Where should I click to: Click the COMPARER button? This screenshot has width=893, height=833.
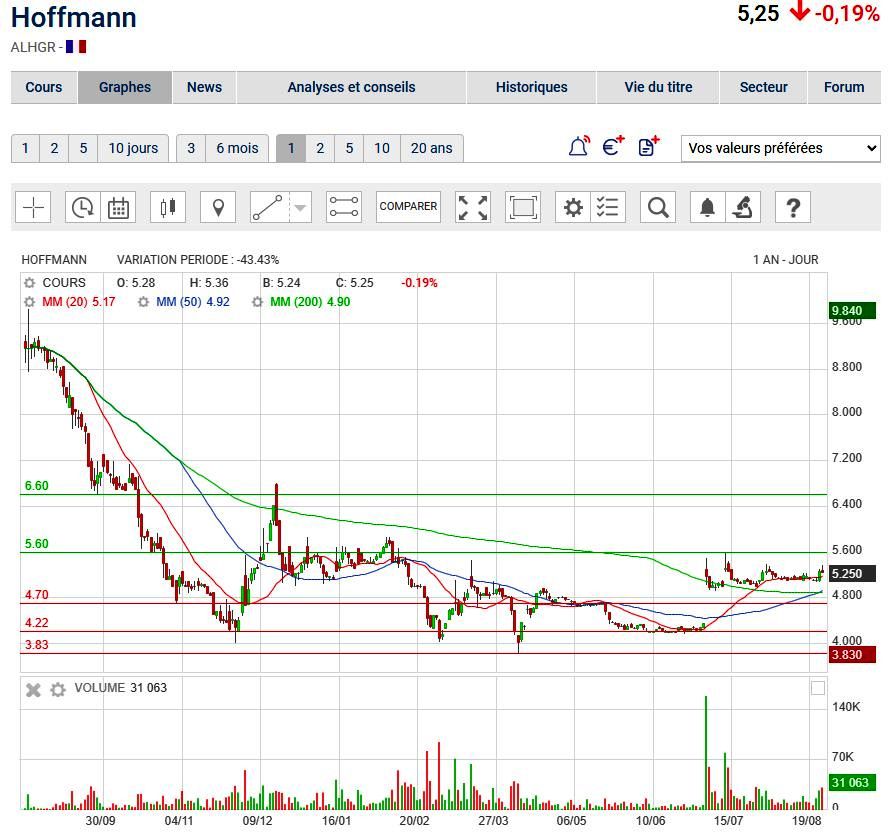(x=408, y=207)
